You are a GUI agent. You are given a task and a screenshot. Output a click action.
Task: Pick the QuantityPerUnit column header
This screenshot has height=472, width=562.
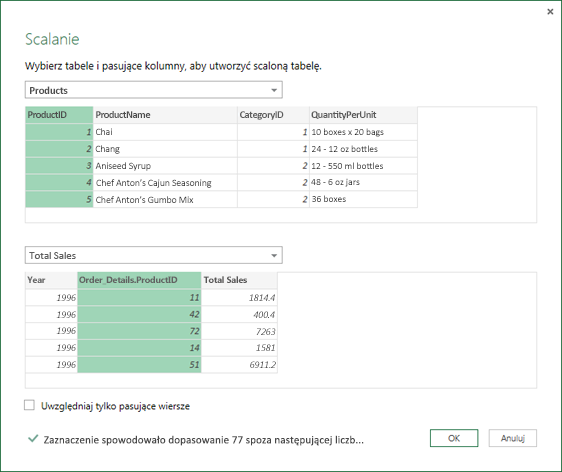point(363,115)
